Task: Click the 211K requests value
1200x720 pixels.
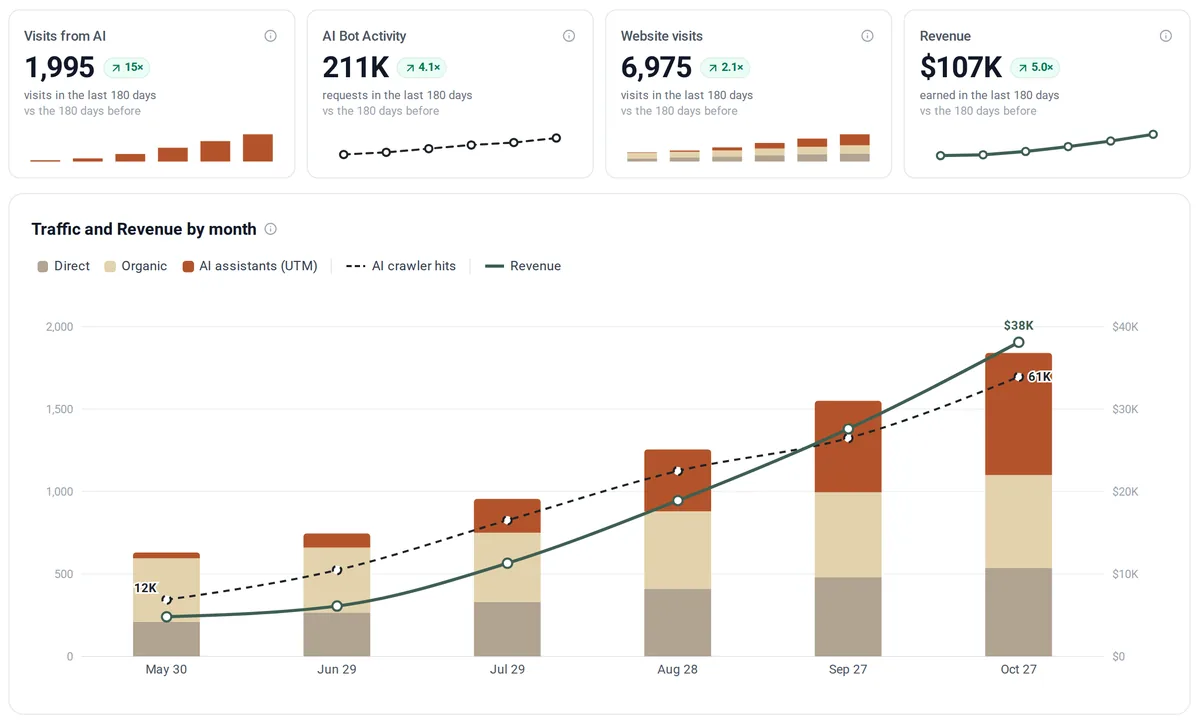Action: [354, 67]
